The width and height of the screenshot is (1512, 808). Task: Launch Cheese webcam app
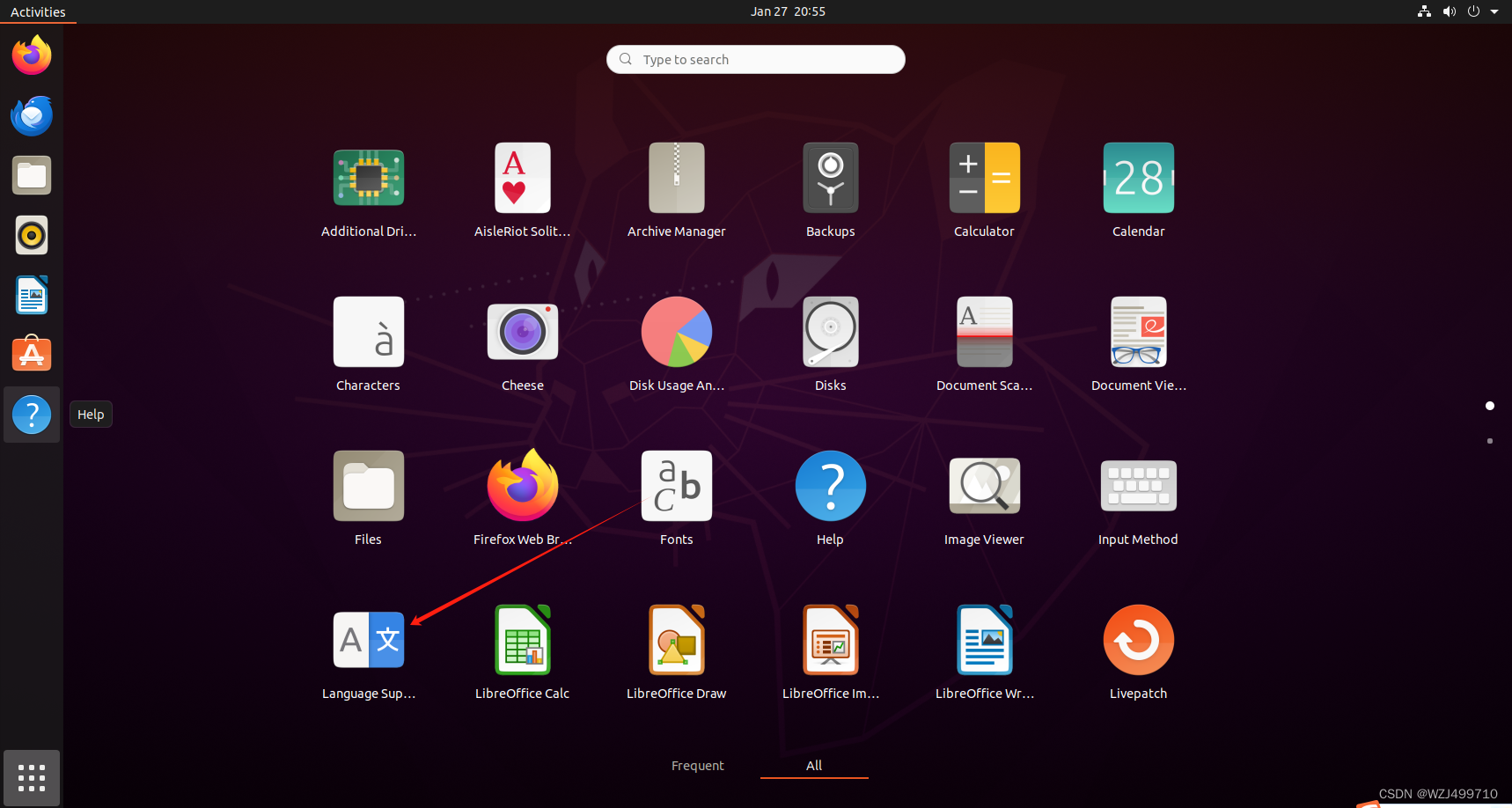point(523,333)
